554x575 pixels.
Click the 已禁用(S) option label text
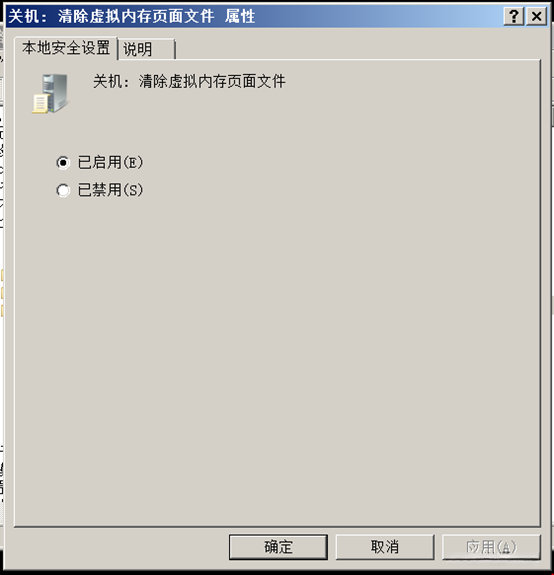pos(110,190)
